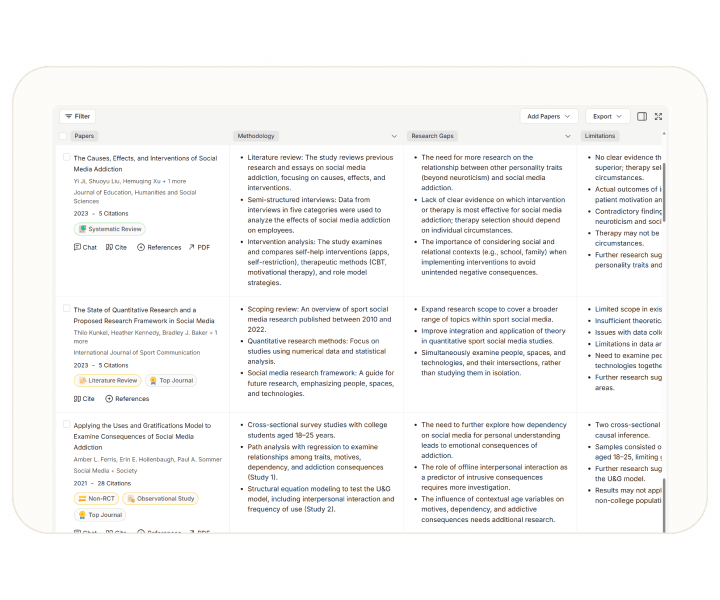Expand the Research Gaps column chevron
The height and width of the screenshot is (600, 720).
(x=568, y=136)
